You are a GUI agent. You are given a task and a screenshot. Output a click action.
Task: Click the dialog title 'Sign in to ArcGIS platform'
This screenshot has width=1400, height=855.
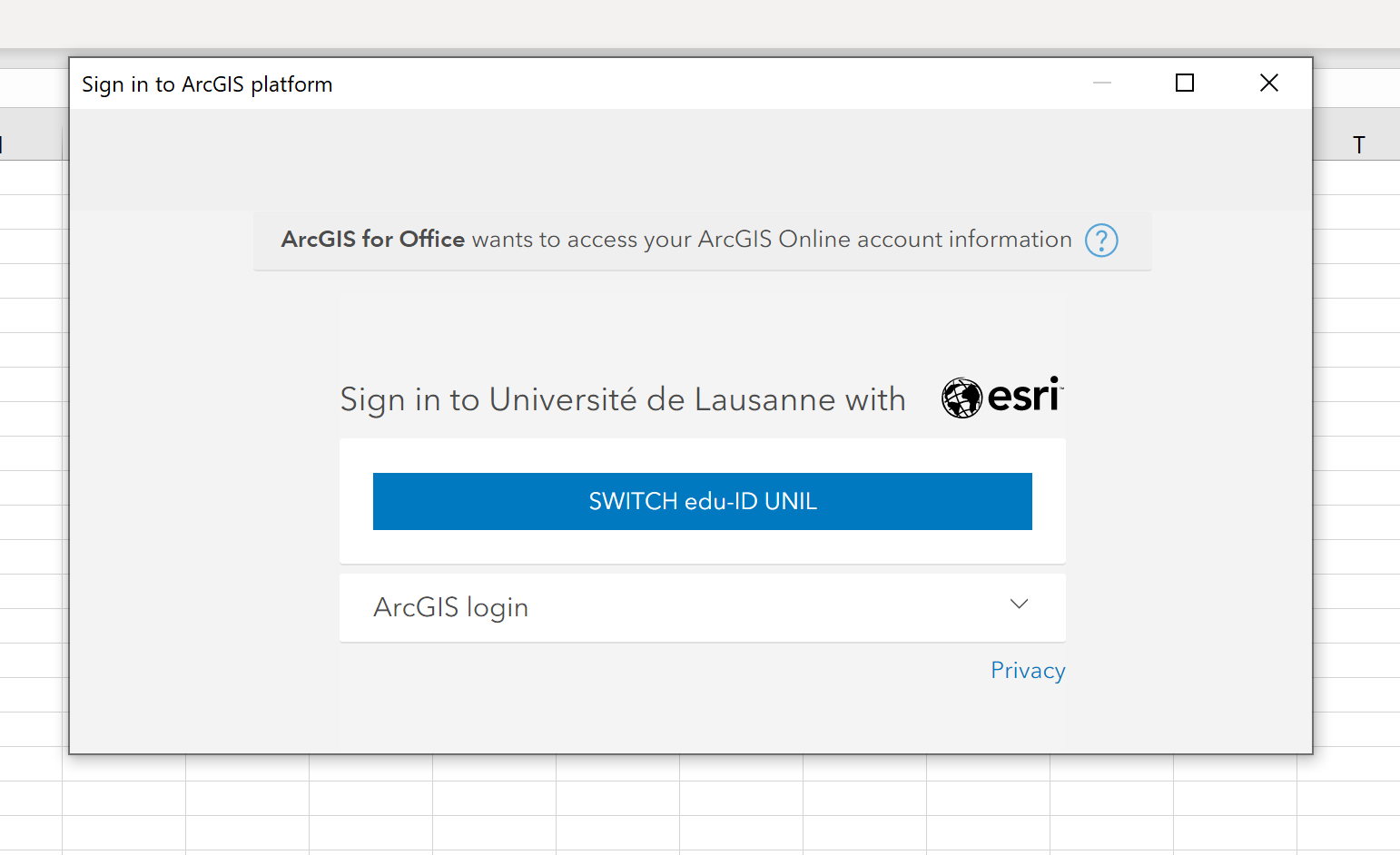click(207, 84)
